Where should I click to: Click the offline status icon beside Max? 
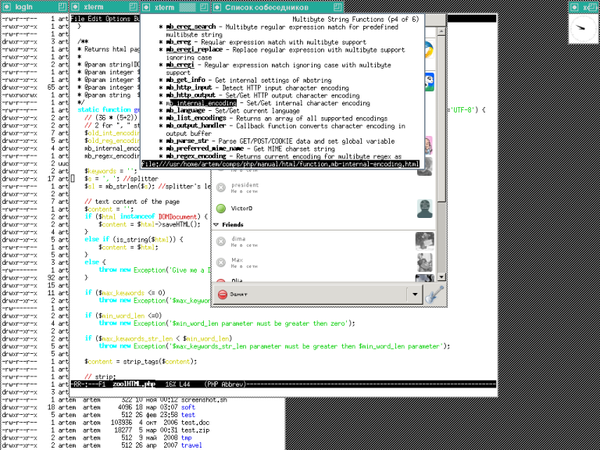click(221, 262)
